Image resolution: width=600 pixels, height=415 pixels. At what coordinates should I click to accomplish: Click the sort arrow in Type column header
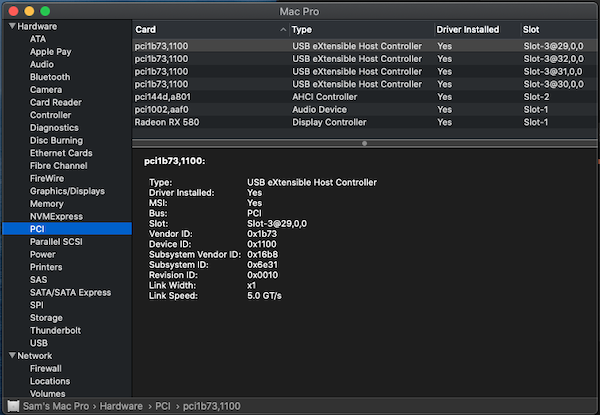282,30
